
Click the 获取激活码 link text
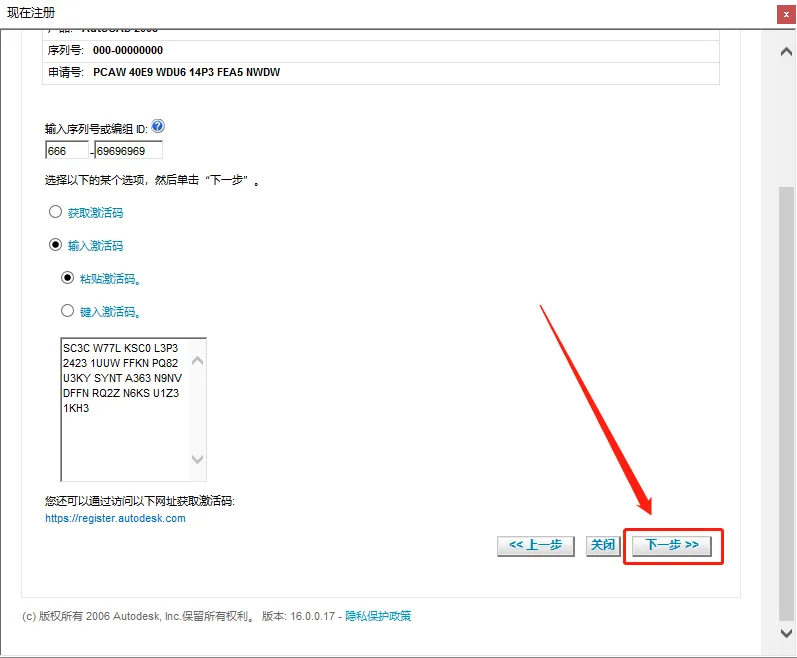[x=96, y=213]
